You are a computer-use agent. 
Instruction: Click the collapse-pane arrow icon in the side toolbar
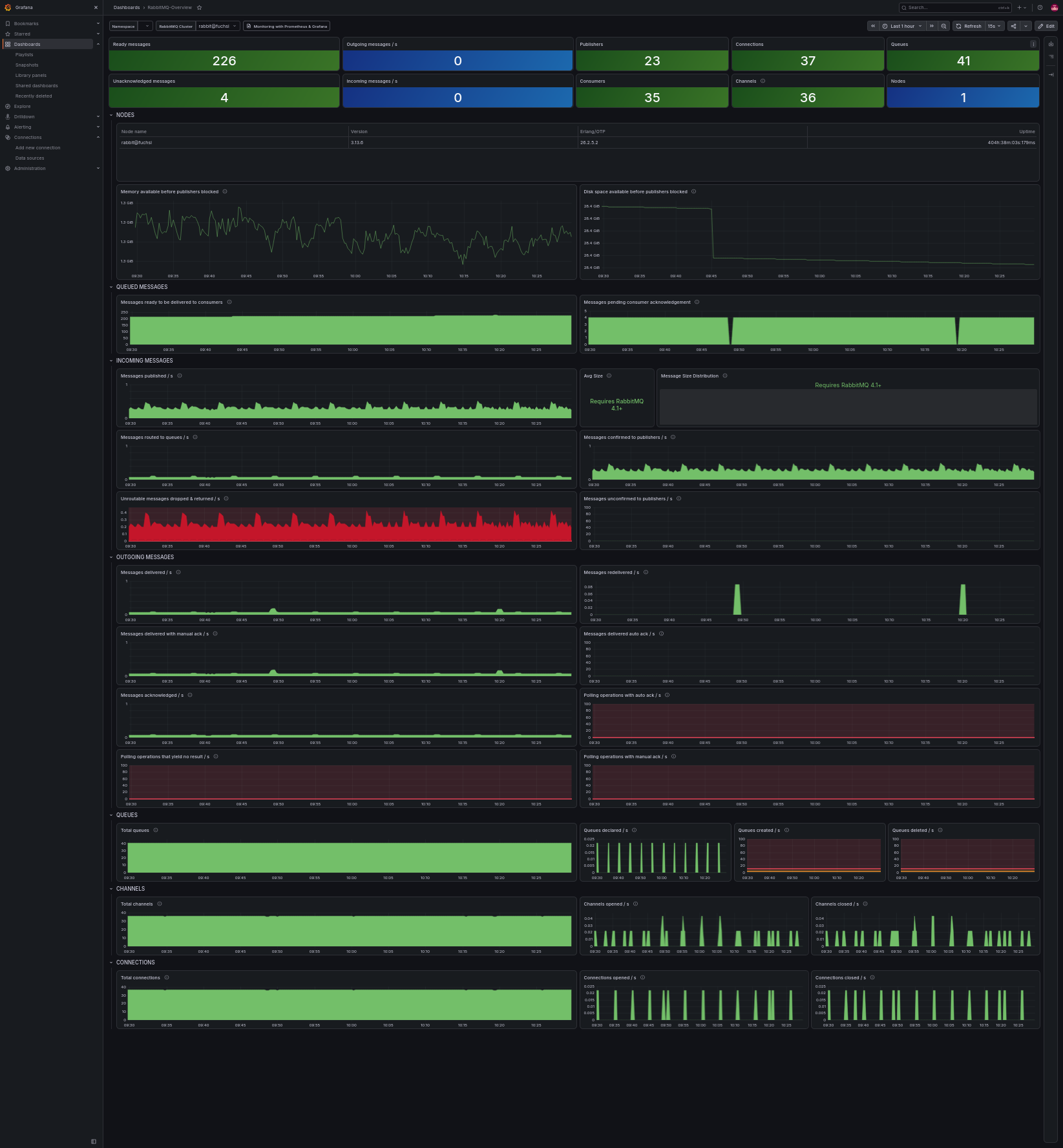1051,75
